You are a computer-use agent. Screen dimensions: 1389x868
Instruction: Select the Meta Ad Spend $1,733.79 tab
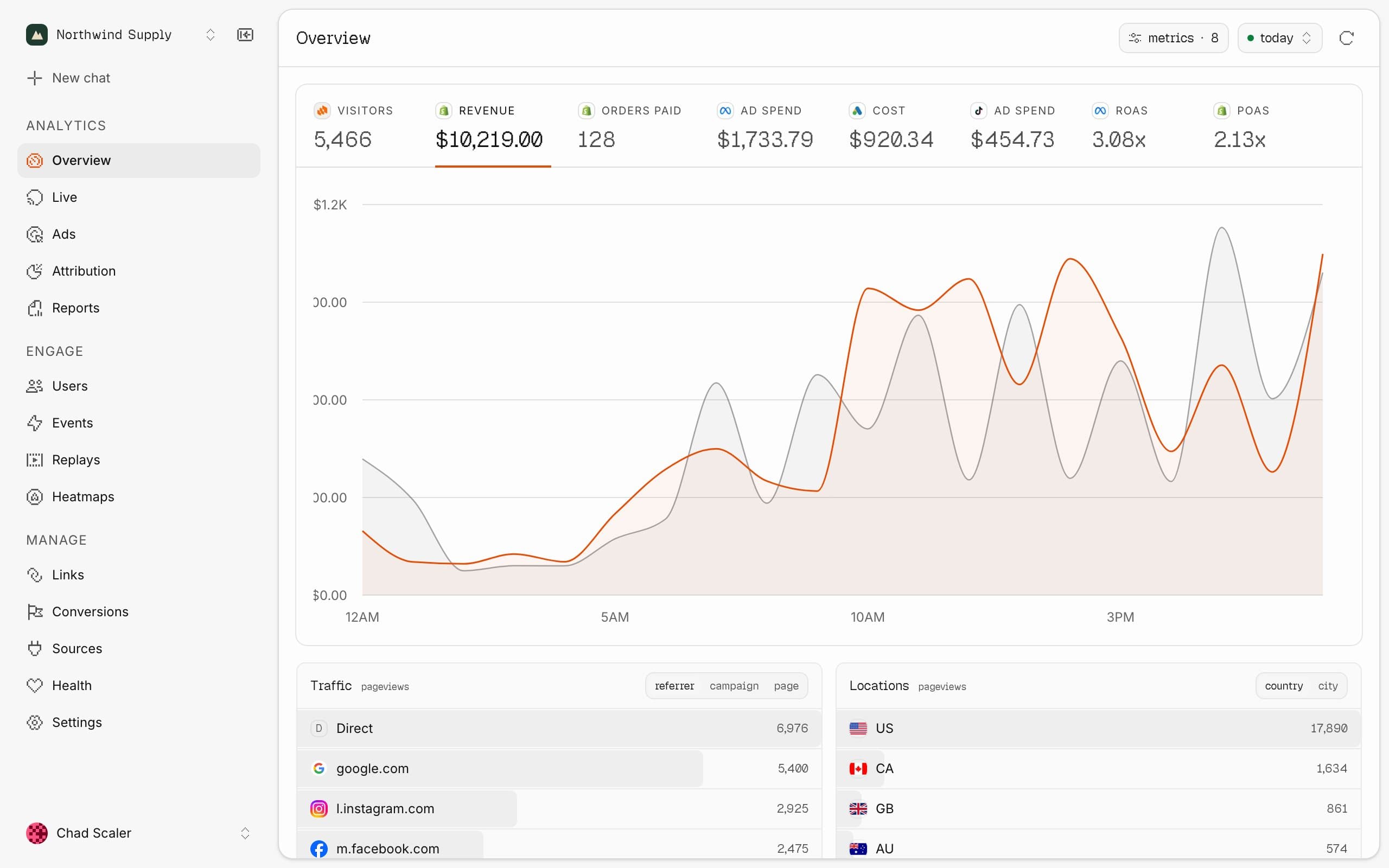[x=765, y=127]
